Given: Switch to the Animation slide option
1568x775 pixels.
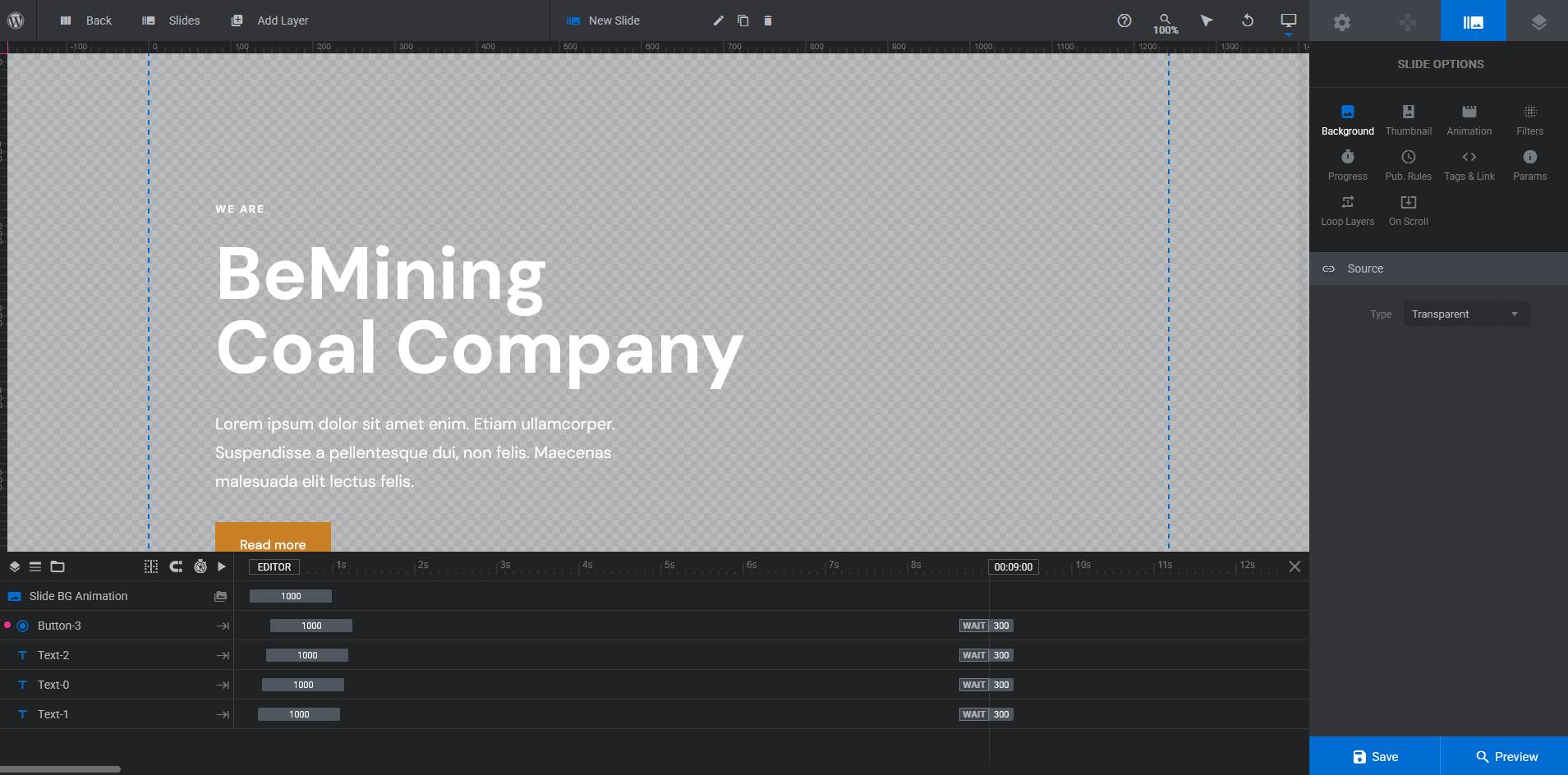Looking at the screenshot, I should (1469, 120).
